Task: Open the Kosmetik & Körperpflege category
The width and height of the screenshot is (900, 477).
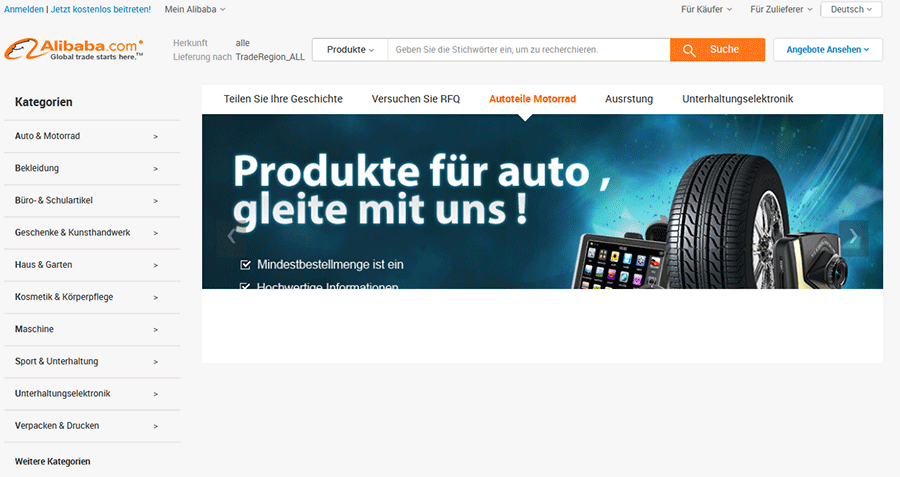Action: coord(64,297)
